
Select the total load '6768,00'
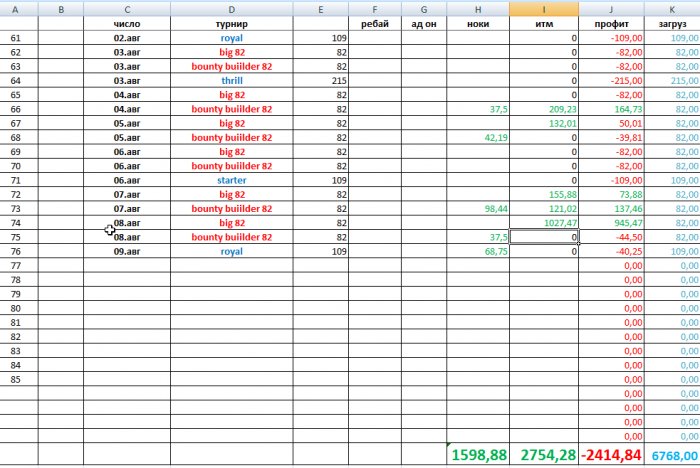pos(672,455)
